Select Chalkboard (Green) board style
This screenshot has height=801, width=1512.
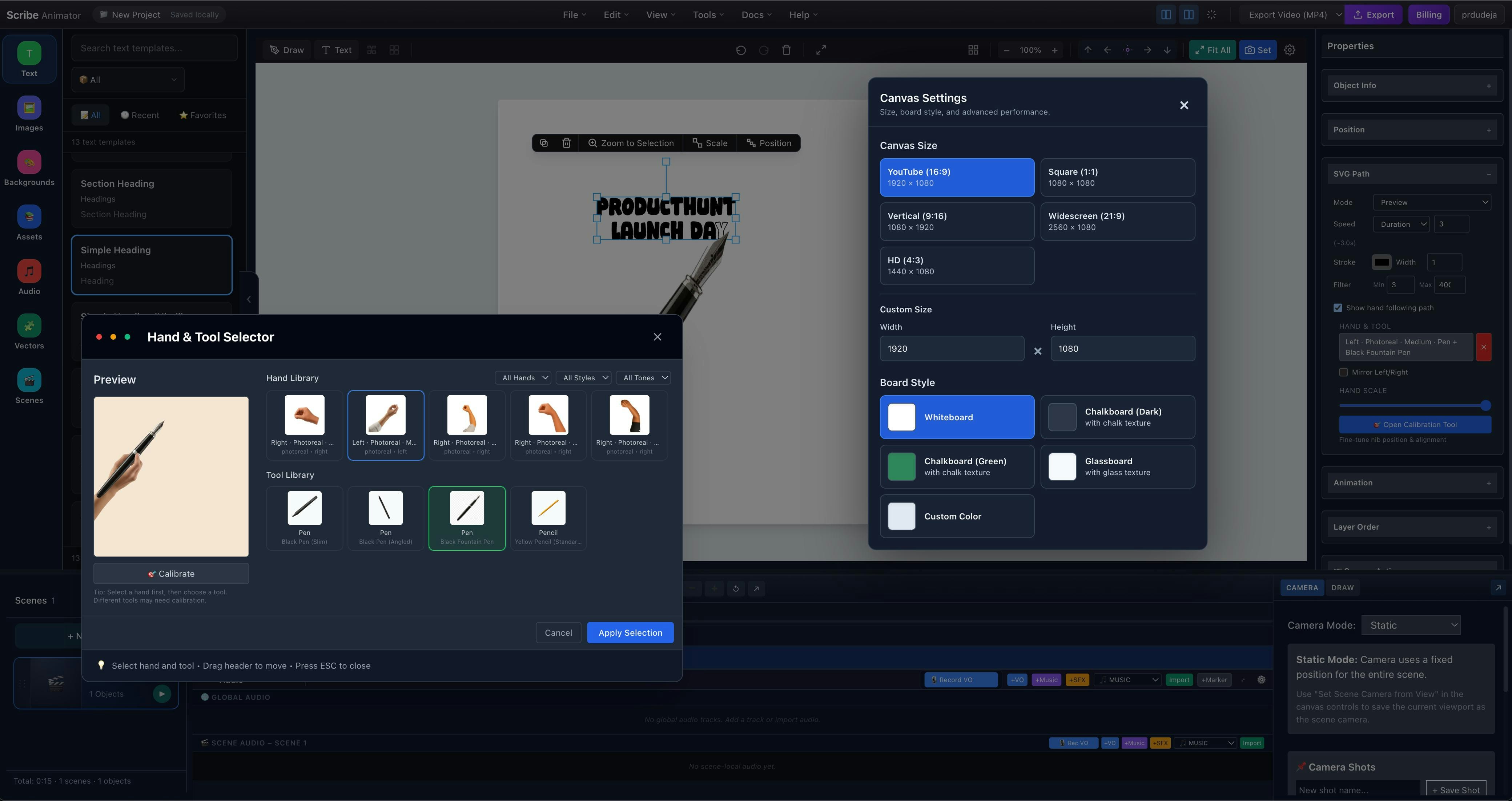[x=956, y=466]
